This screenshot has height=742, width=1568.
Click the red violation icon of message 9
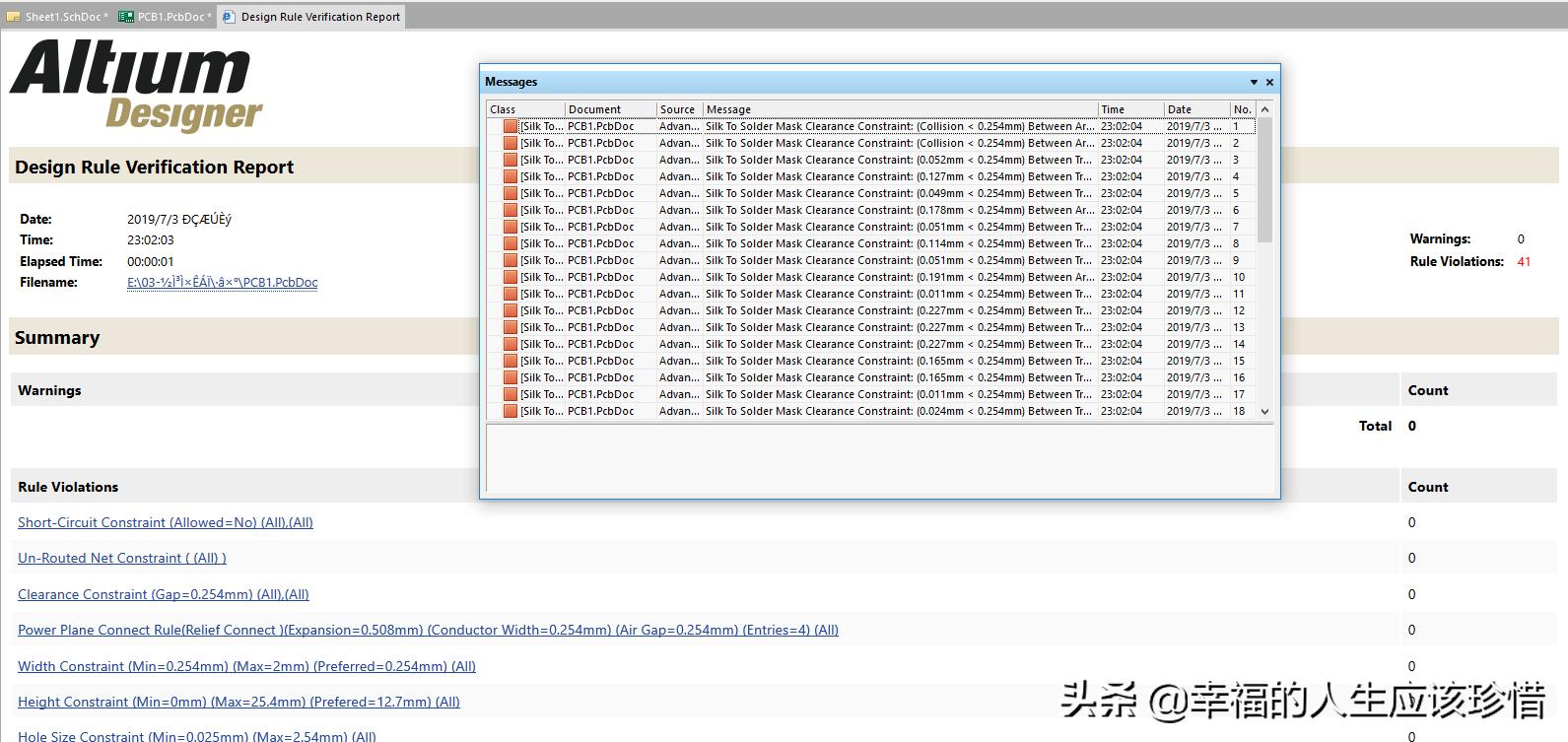(x=511, y=260)
